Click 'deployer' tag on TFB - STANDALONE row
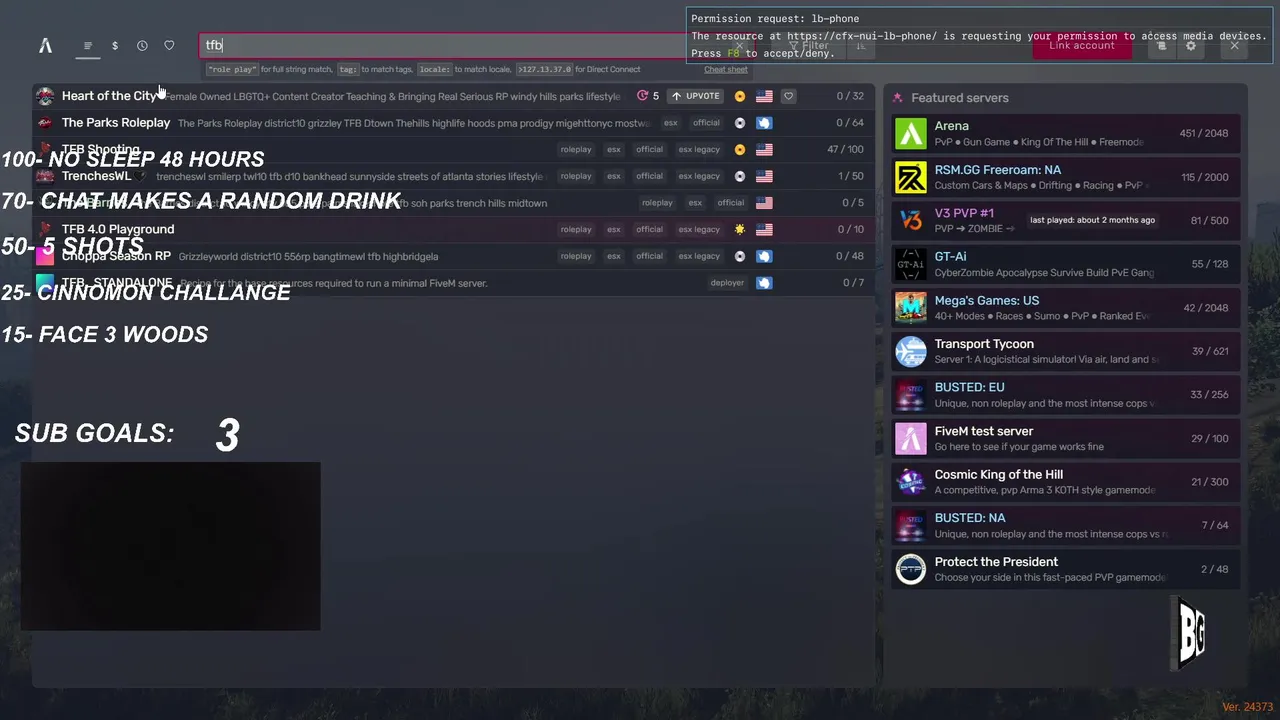The height and width of the screenshot is (720, 1280). pos(727,283)
